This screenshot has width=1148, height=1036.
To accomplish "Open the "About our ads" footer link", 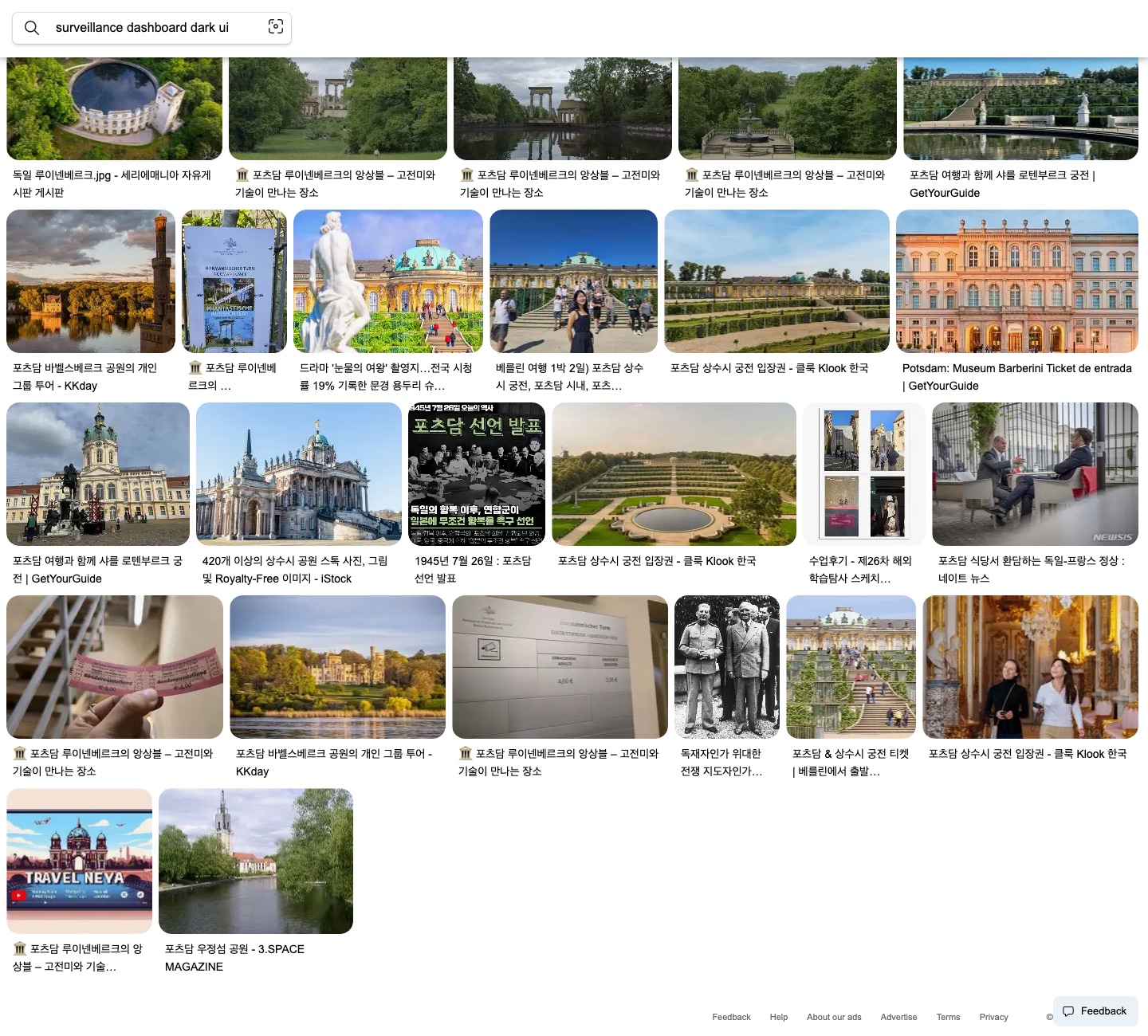I will click(834, 1017).
